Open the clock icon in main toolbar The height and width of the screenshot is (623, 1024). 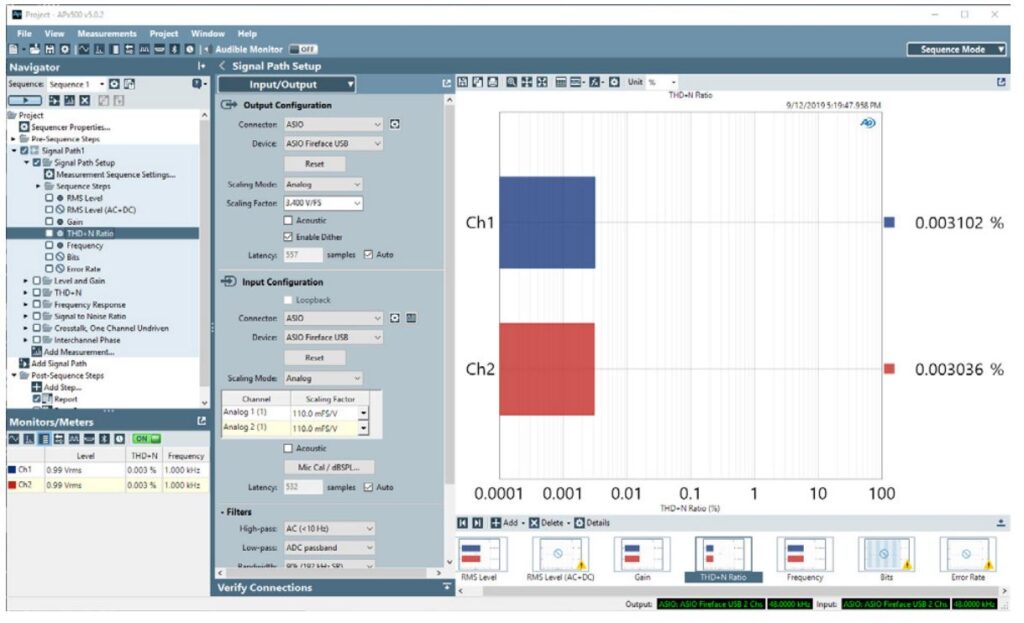click(x=189, y=49)
